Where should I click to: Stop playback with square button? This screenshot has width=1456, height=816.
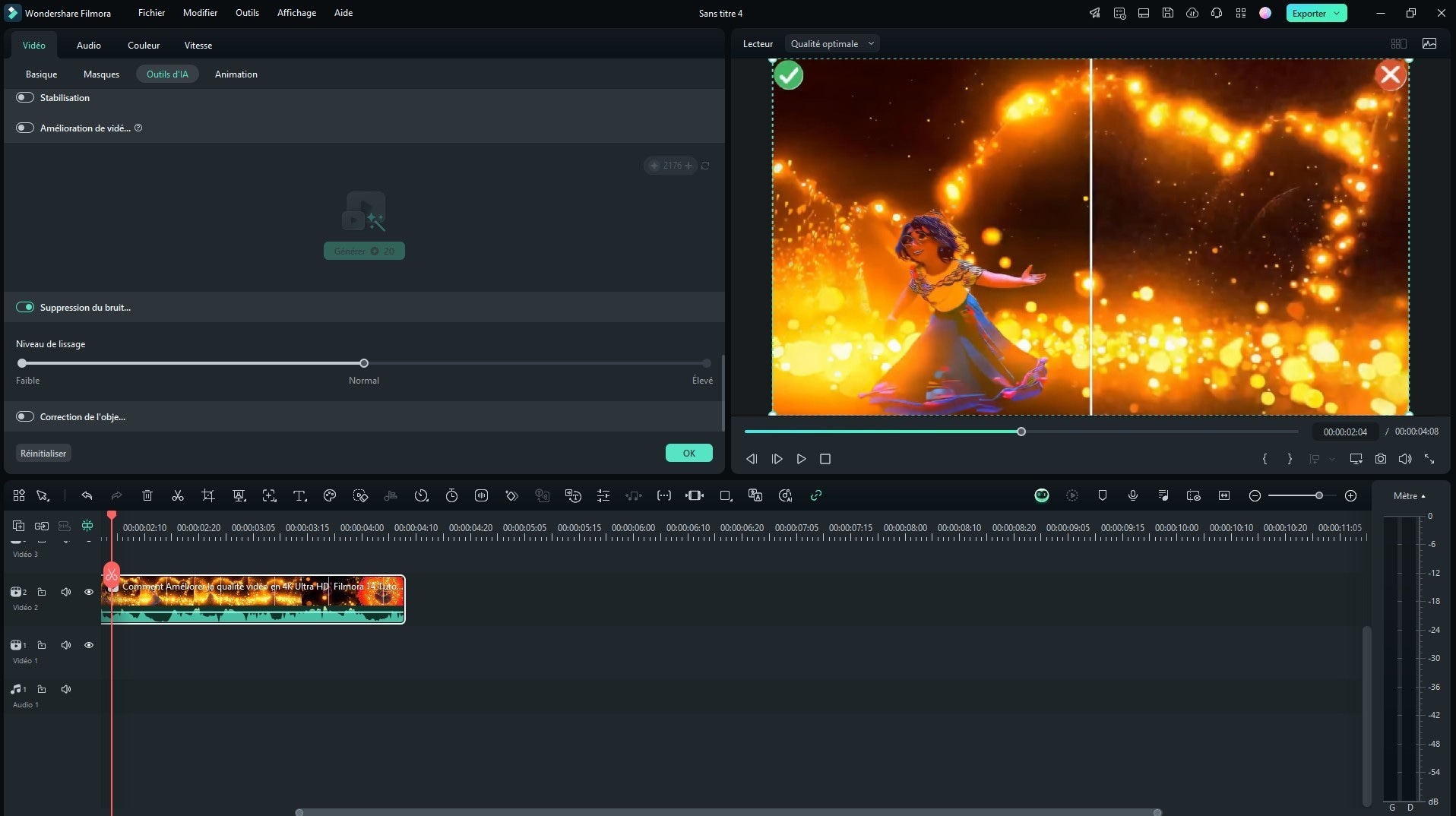point(825,459)
